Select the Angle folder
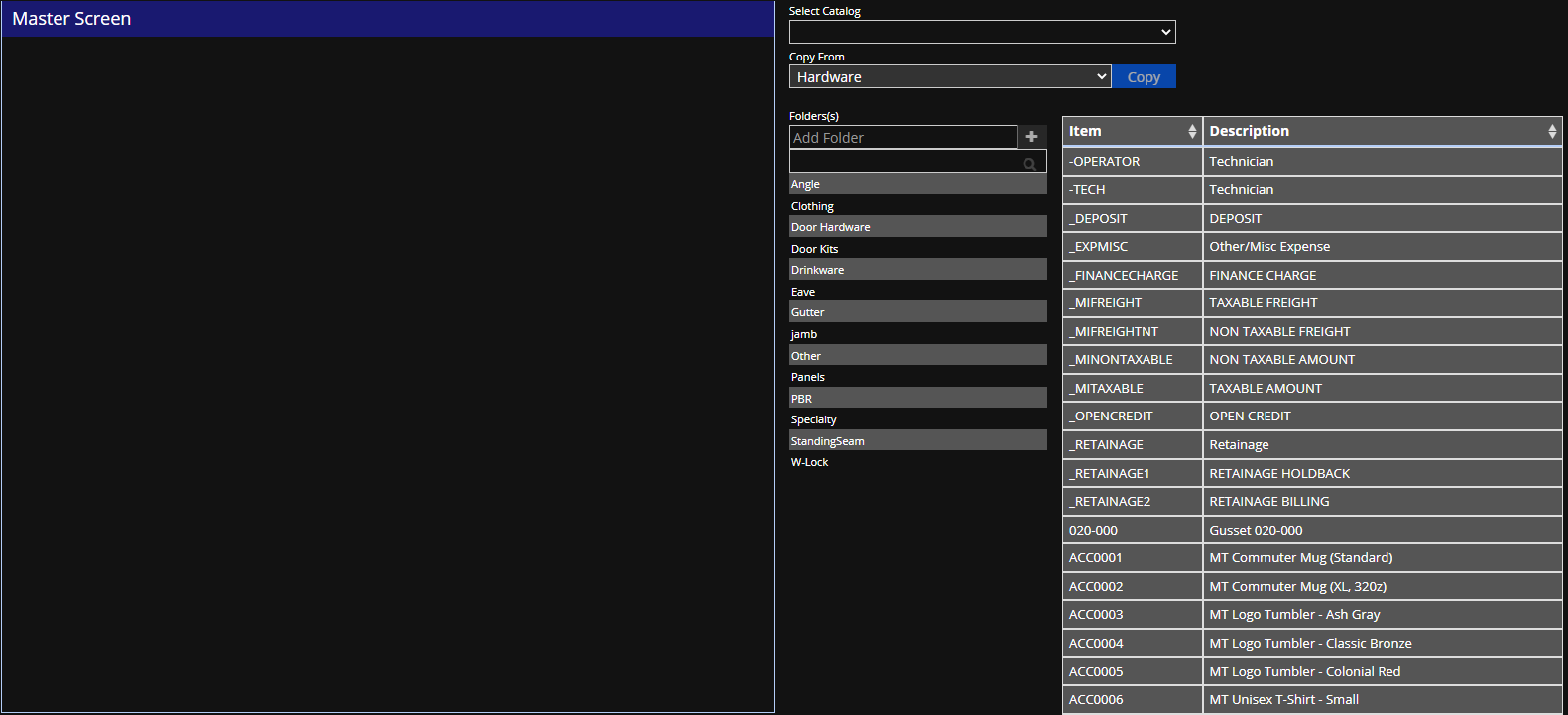The image size is (1568, 715). 918,184
